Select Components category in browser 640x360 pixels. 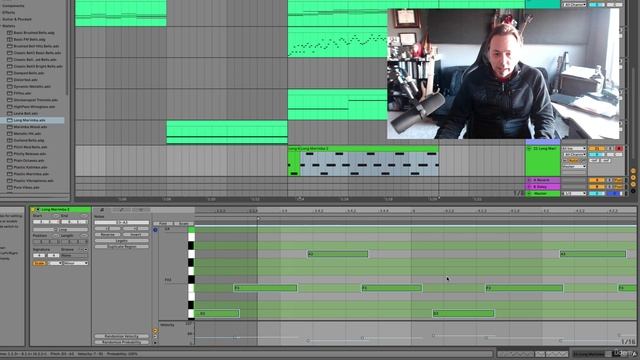coord(13,6)
